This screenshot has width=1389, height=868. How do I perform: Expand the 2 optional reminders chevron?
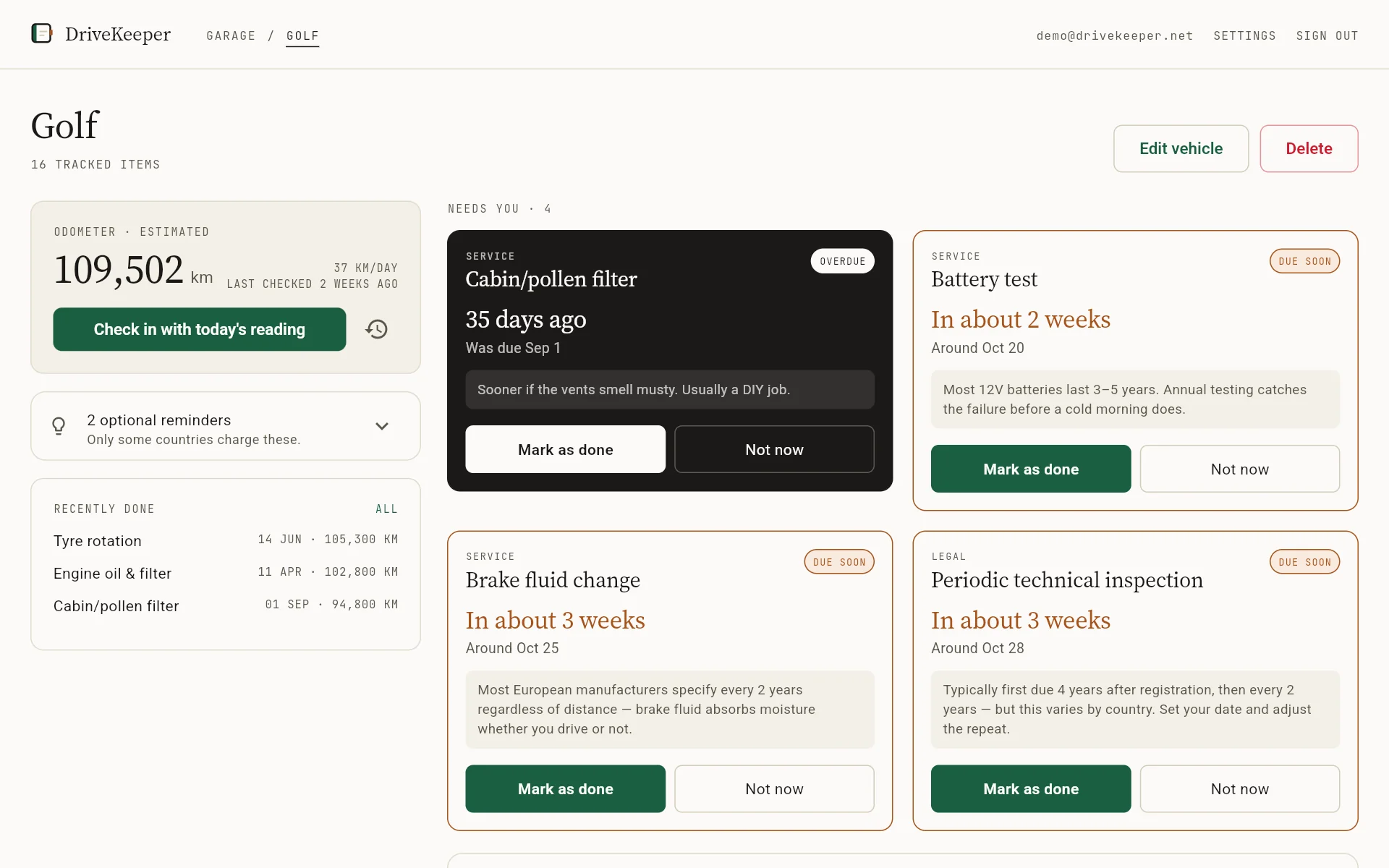[x=382, y=426]
